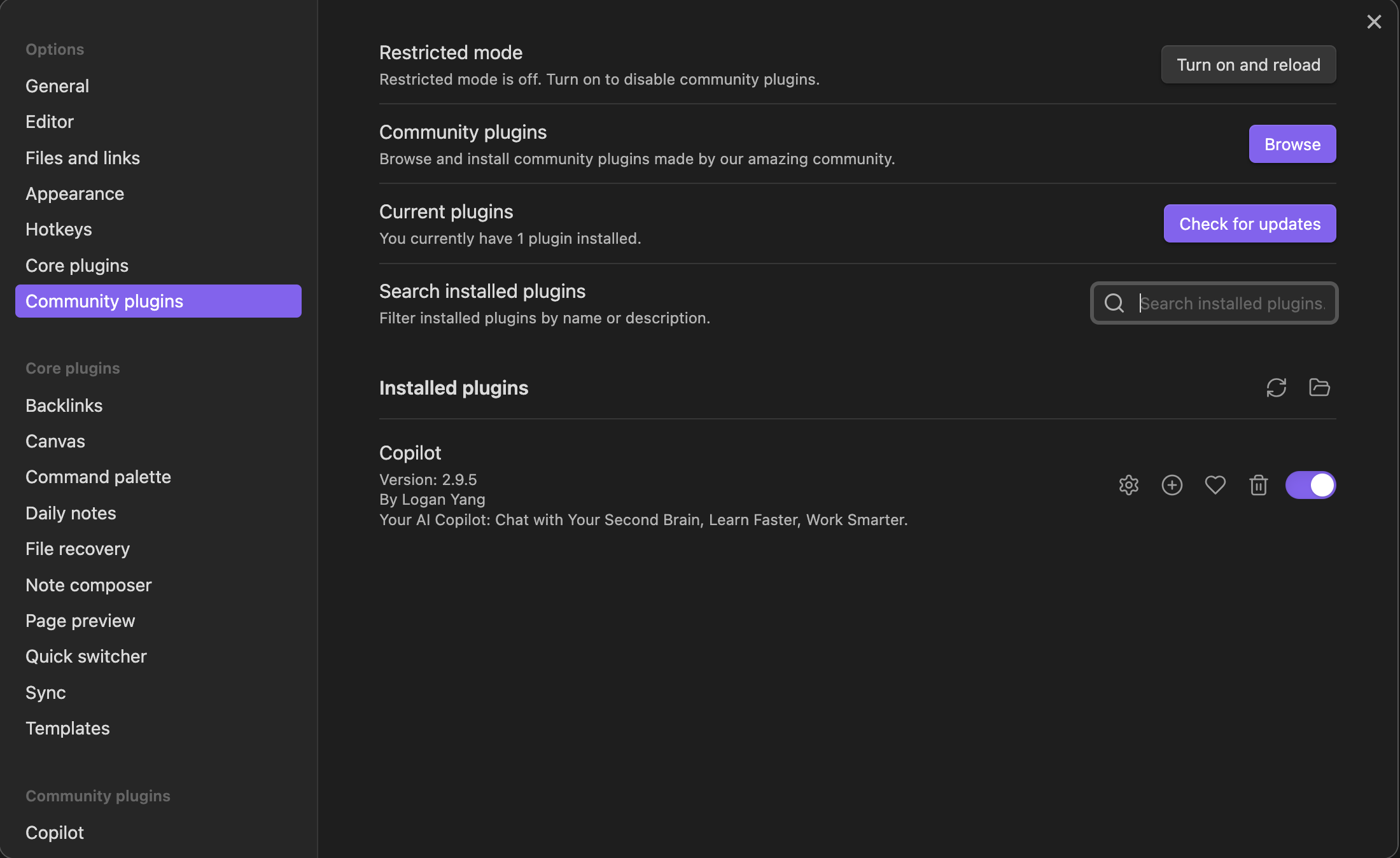
Task: Go to Files and links settings
Action: (x=158, y=158)
